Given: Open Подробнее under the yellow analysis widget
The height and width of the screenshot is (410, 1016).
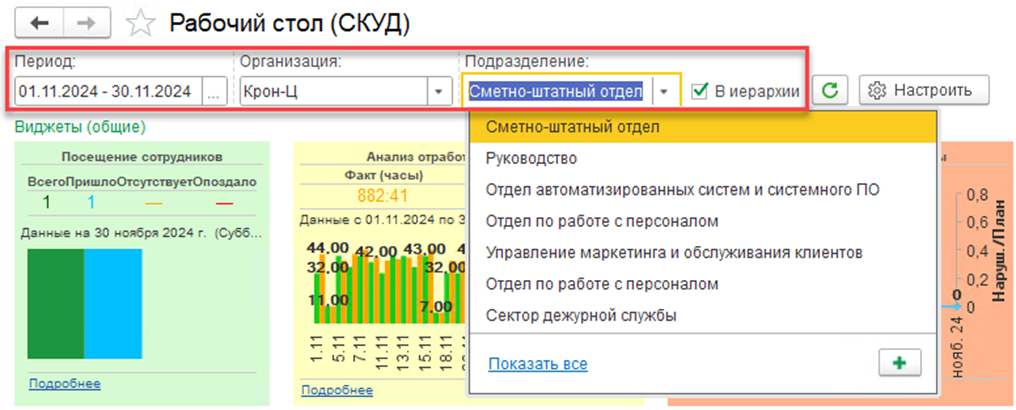Looking at the screenshot, I should pos(337,390).
